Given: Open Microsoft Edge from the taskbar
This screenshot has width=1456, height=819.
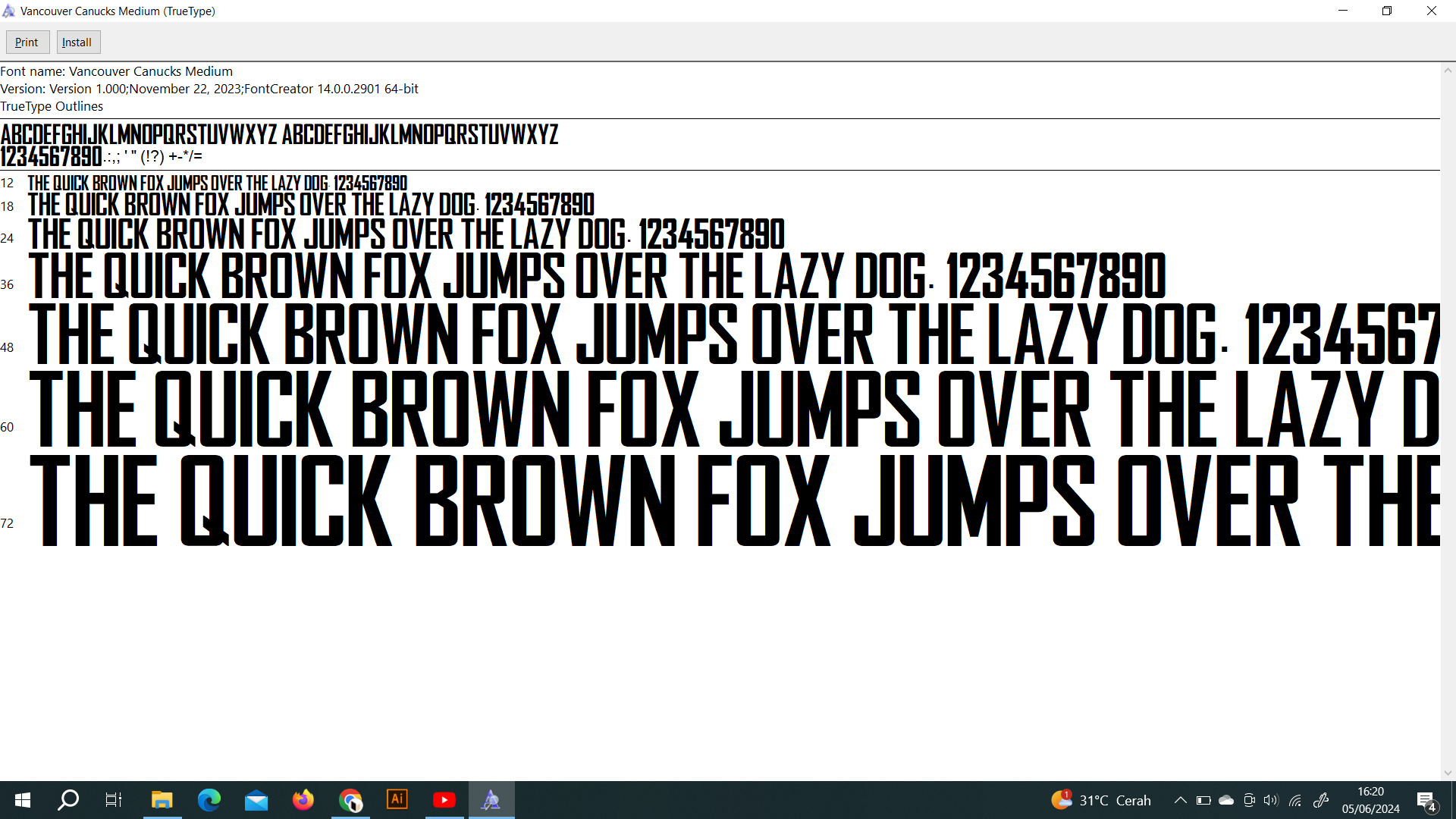Looking at the screenshot, I should point(209,800).
